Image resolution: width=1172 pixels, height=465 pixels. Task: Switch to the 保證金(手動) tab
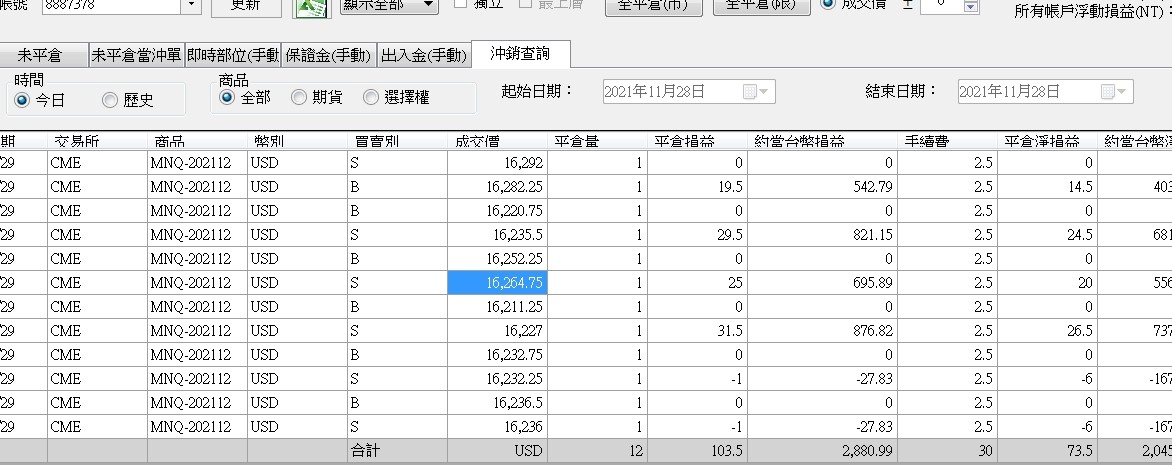pos(328,55)
